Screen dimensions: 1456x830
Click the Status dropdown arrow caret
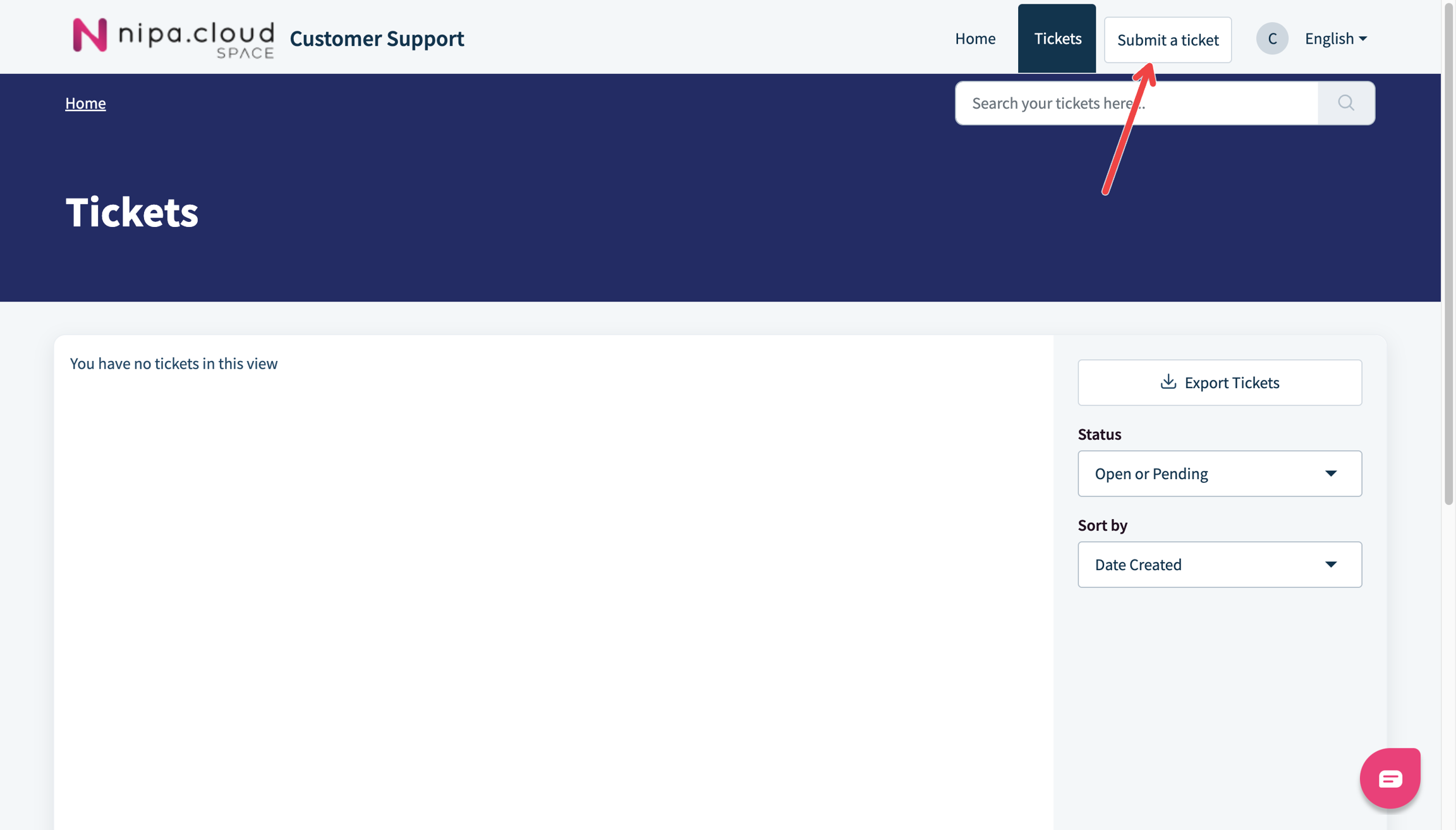click(x=1331, y=473)
